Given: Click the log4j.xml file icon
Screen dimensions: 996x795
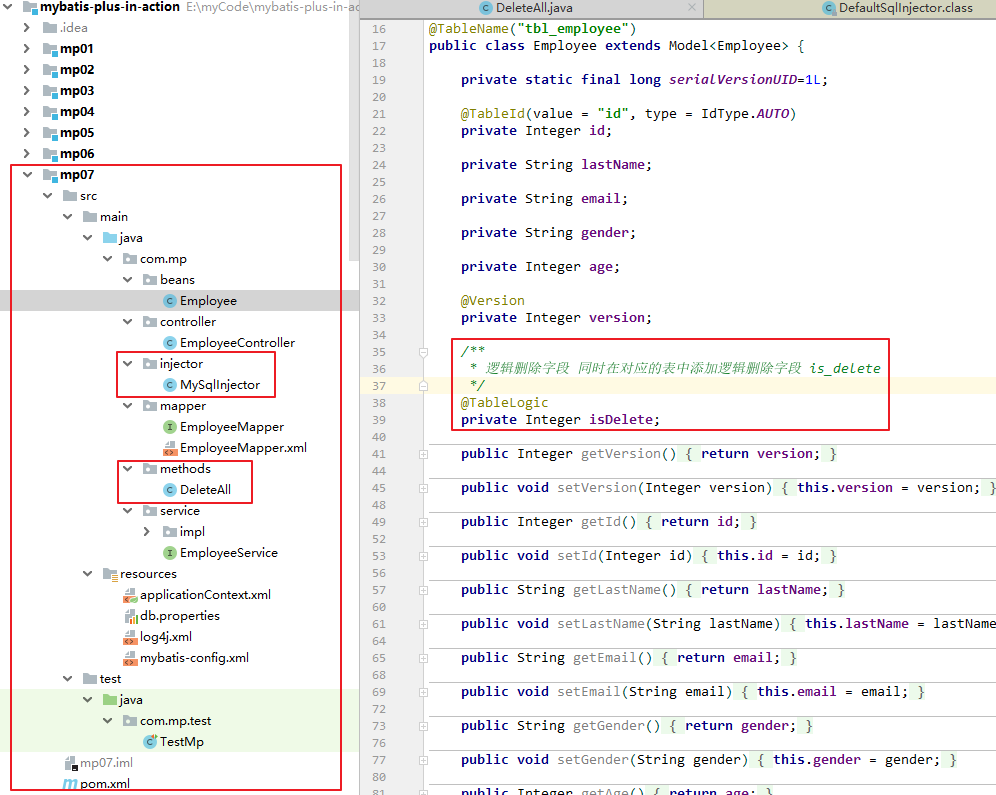Looking at the screenshot, I should click(130, 637).
